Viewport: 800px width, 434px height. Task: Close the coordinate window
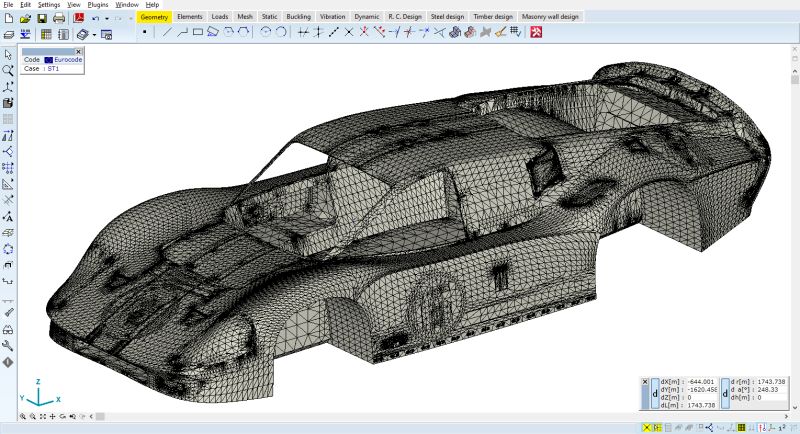click(645, 381)
